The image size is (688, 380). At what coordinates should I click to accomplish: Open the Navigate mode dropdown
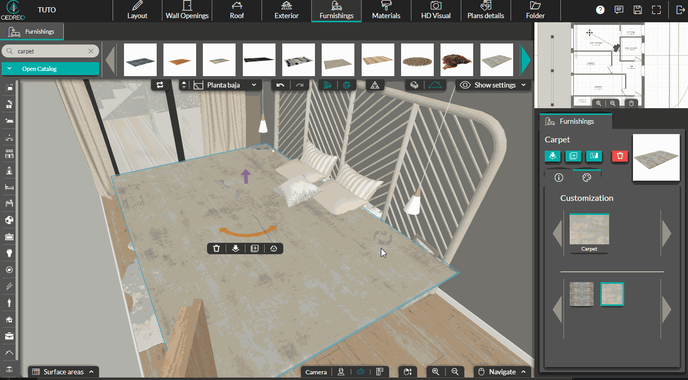(x=502, y=372)
